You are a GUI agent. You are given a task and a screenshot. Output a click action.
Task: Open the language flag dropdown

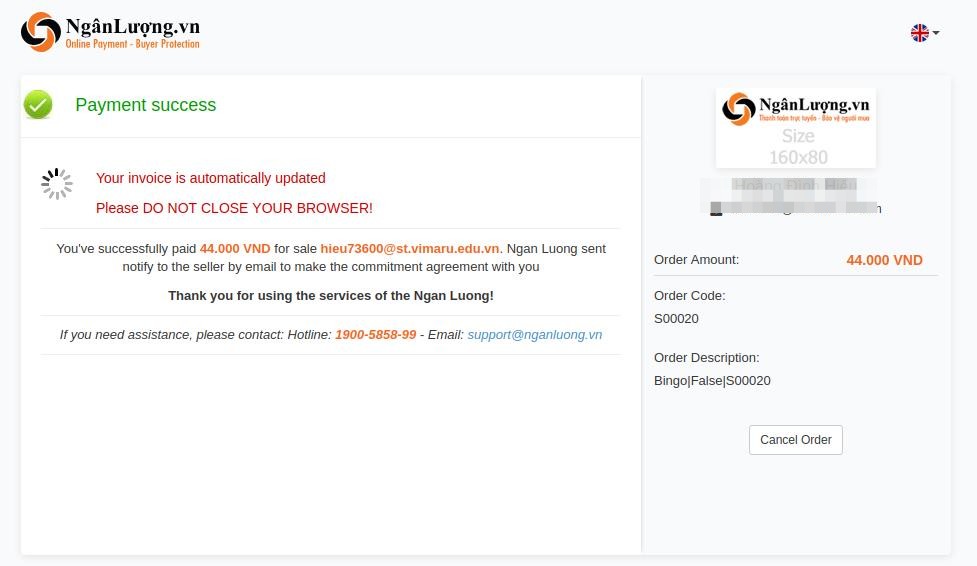pos(925,32)
